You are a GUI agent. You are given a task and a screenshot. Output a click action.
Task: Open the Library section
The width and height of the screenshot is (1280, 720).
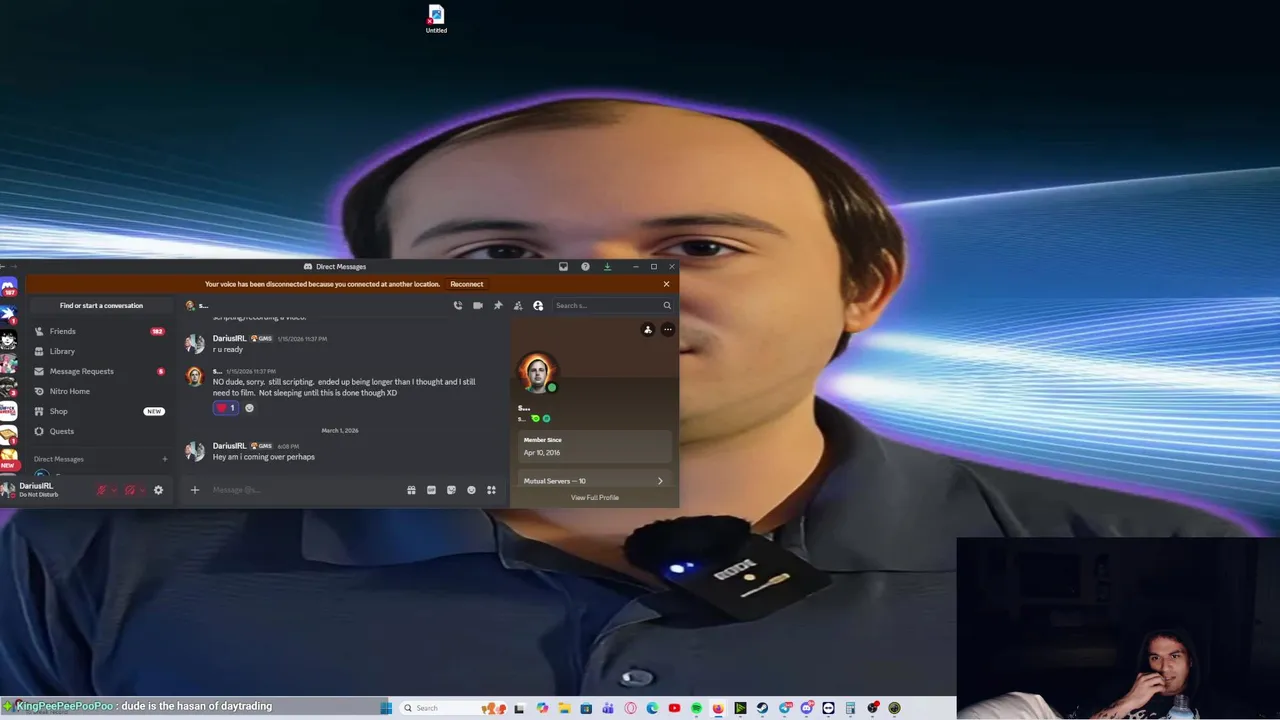pos(100,351)
